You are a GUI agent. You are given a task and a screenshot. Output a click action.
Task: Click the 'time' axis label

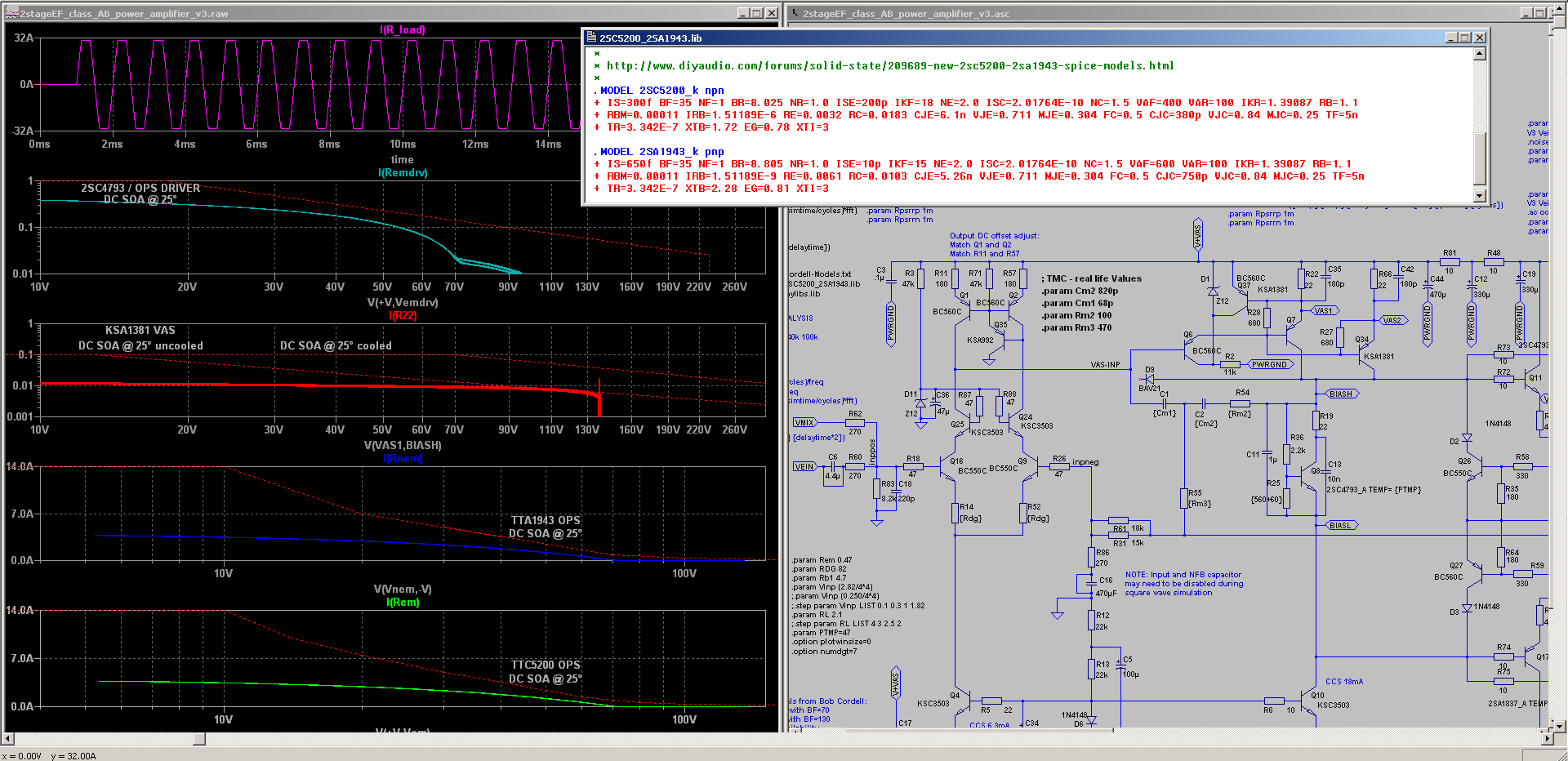(403, 160)
